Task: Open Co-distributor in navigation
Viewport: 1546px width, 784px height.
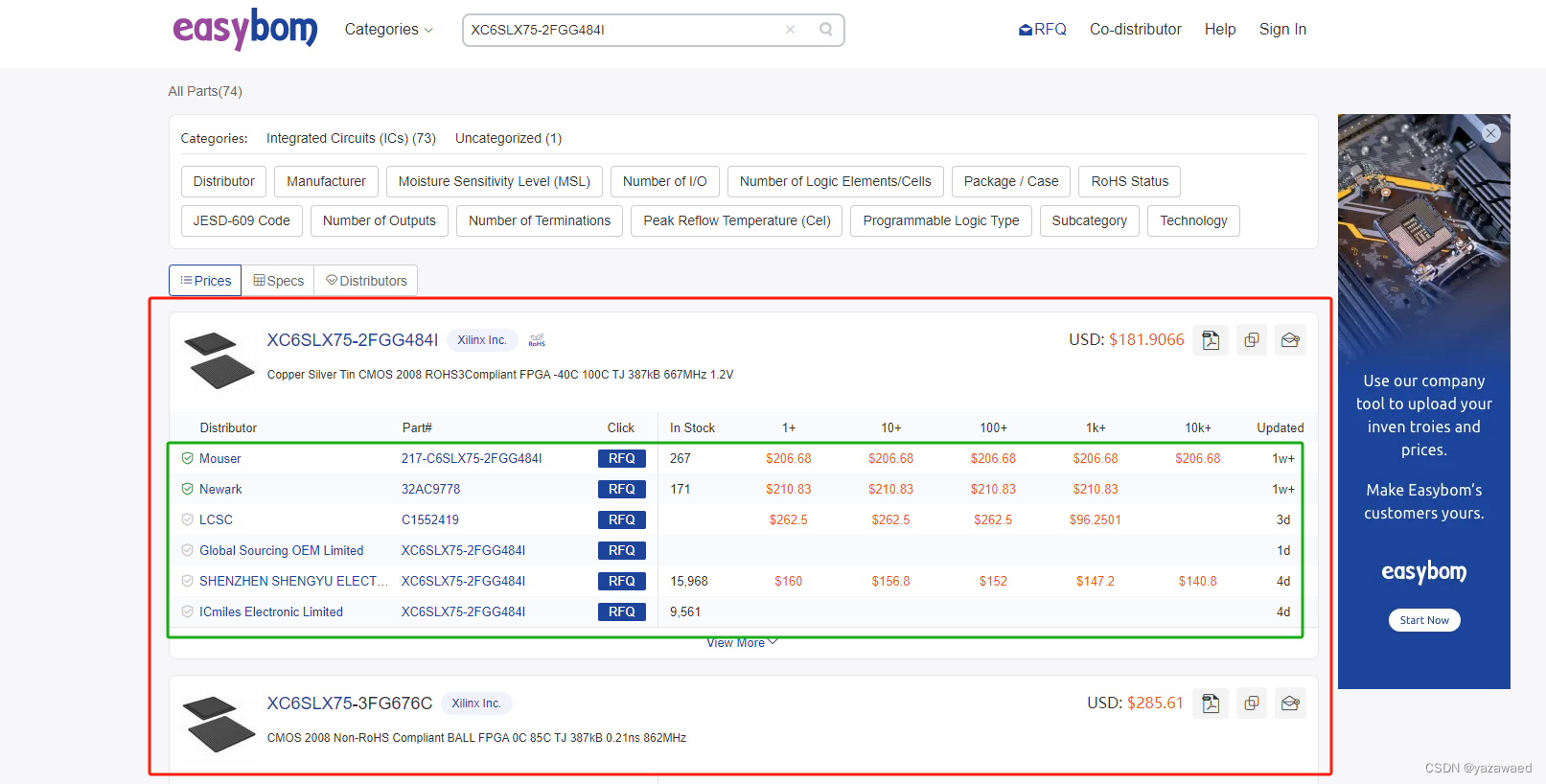Action: coord(1135,30)
